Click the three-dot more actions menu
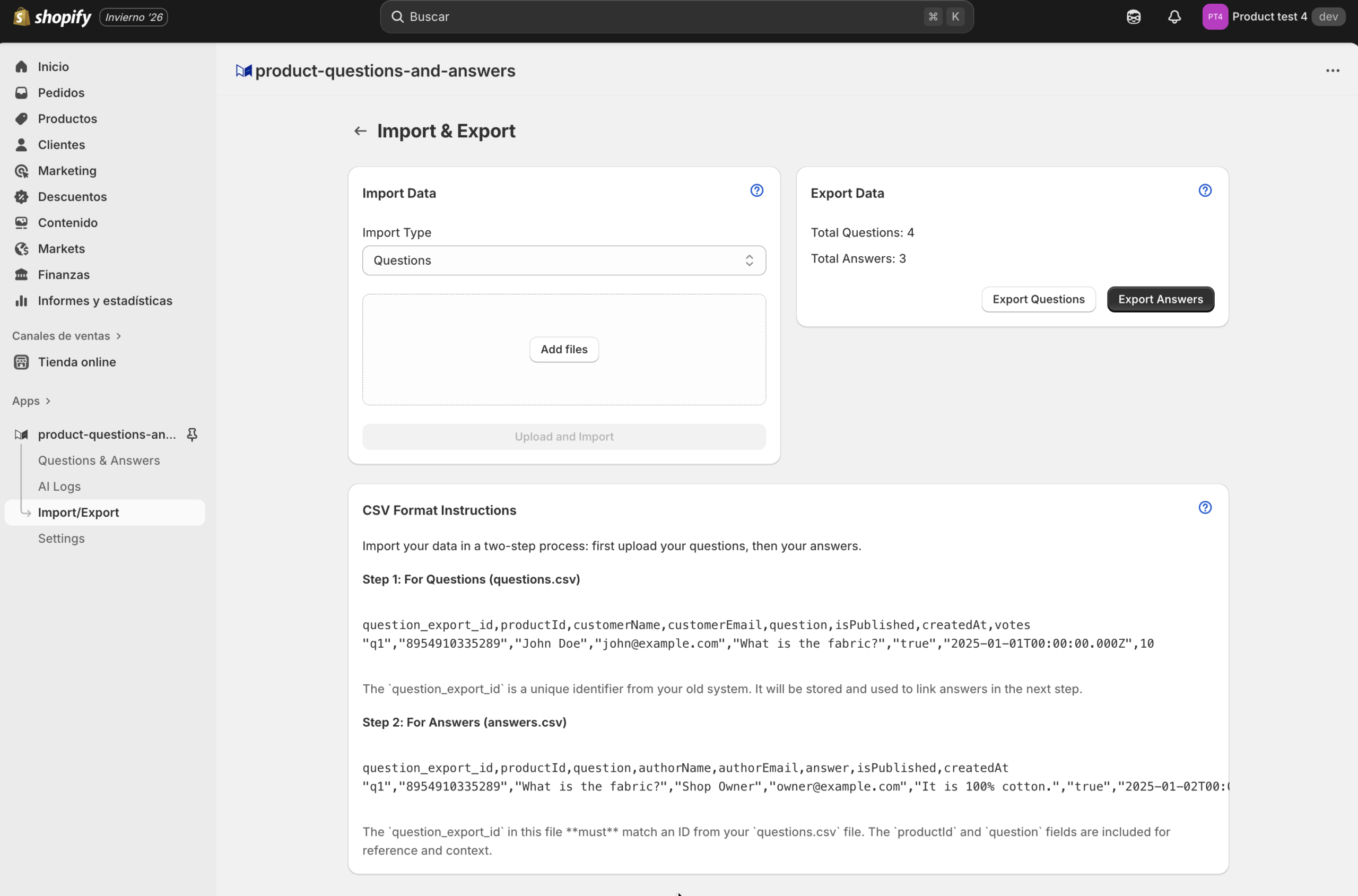 pos(1333,71)
